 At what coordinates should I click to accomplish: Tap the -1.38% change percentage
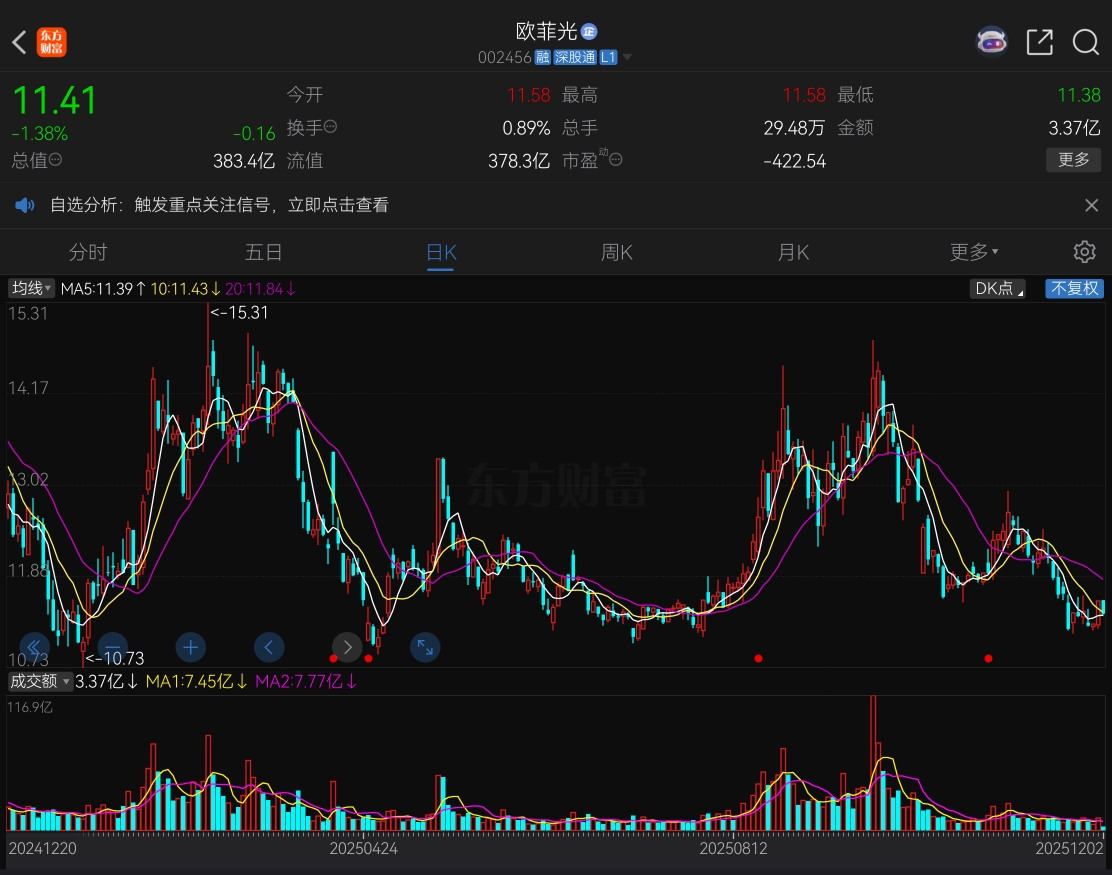pos(40,133)
